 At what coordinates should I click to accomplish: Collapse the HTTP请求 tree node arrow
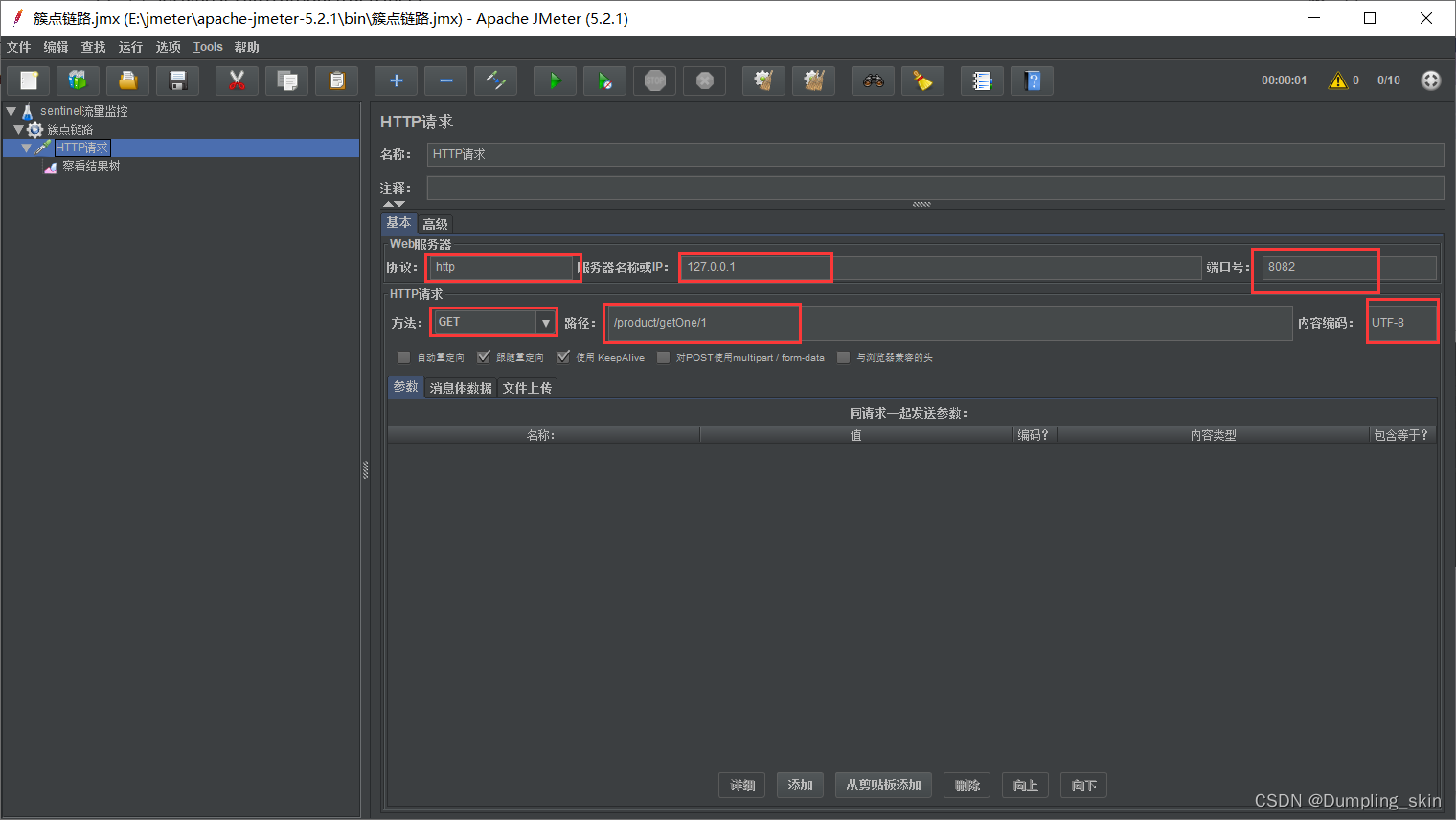[x=26, y=148]
